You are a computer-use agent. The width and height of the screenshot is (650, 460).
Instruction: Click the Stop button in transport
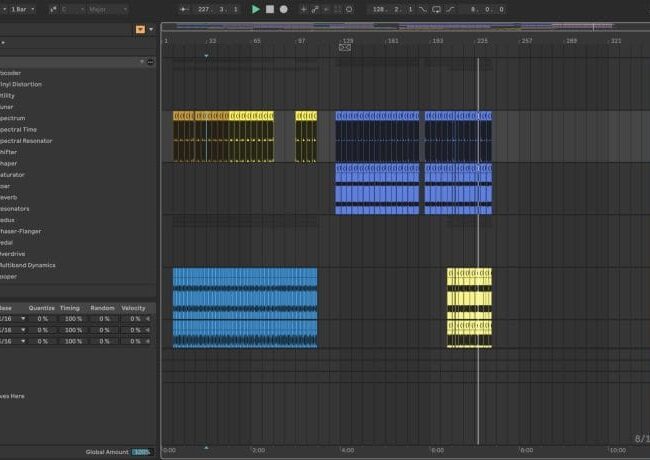point(270,8)
